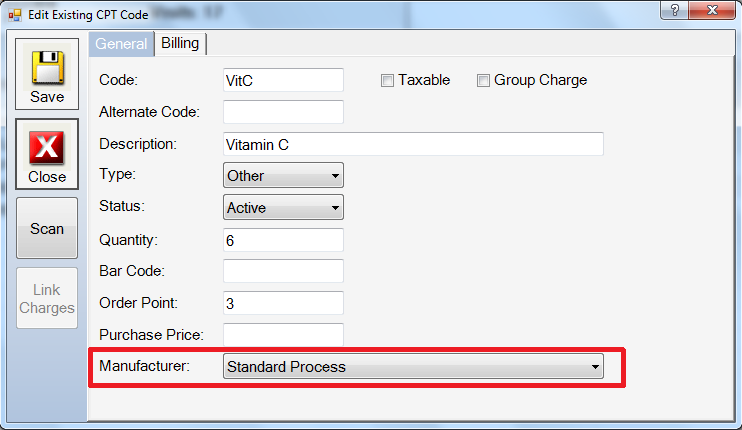Select the General tab
The image size is (742, 430).
[121, 43]
